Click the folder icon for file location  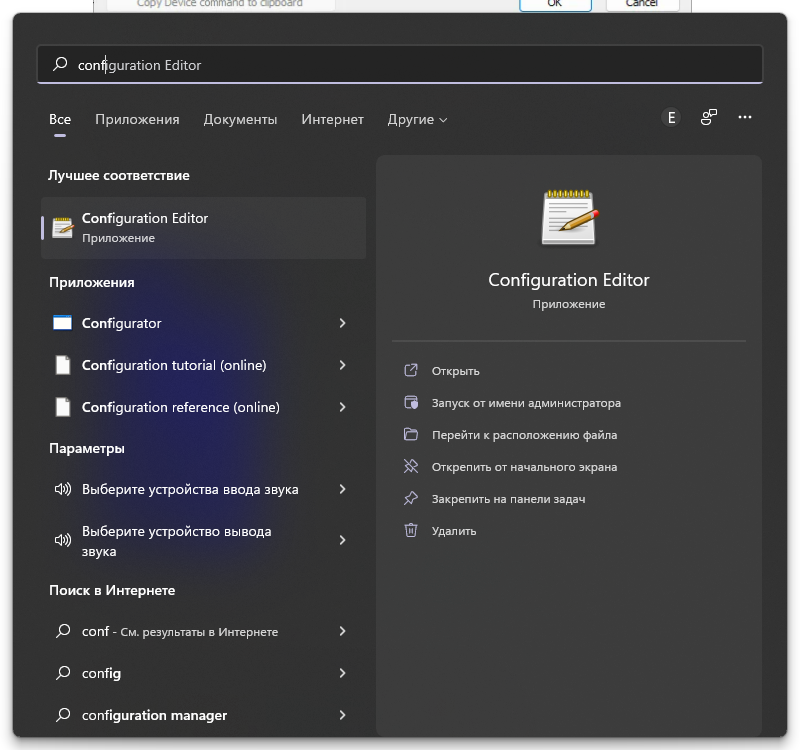411,435
